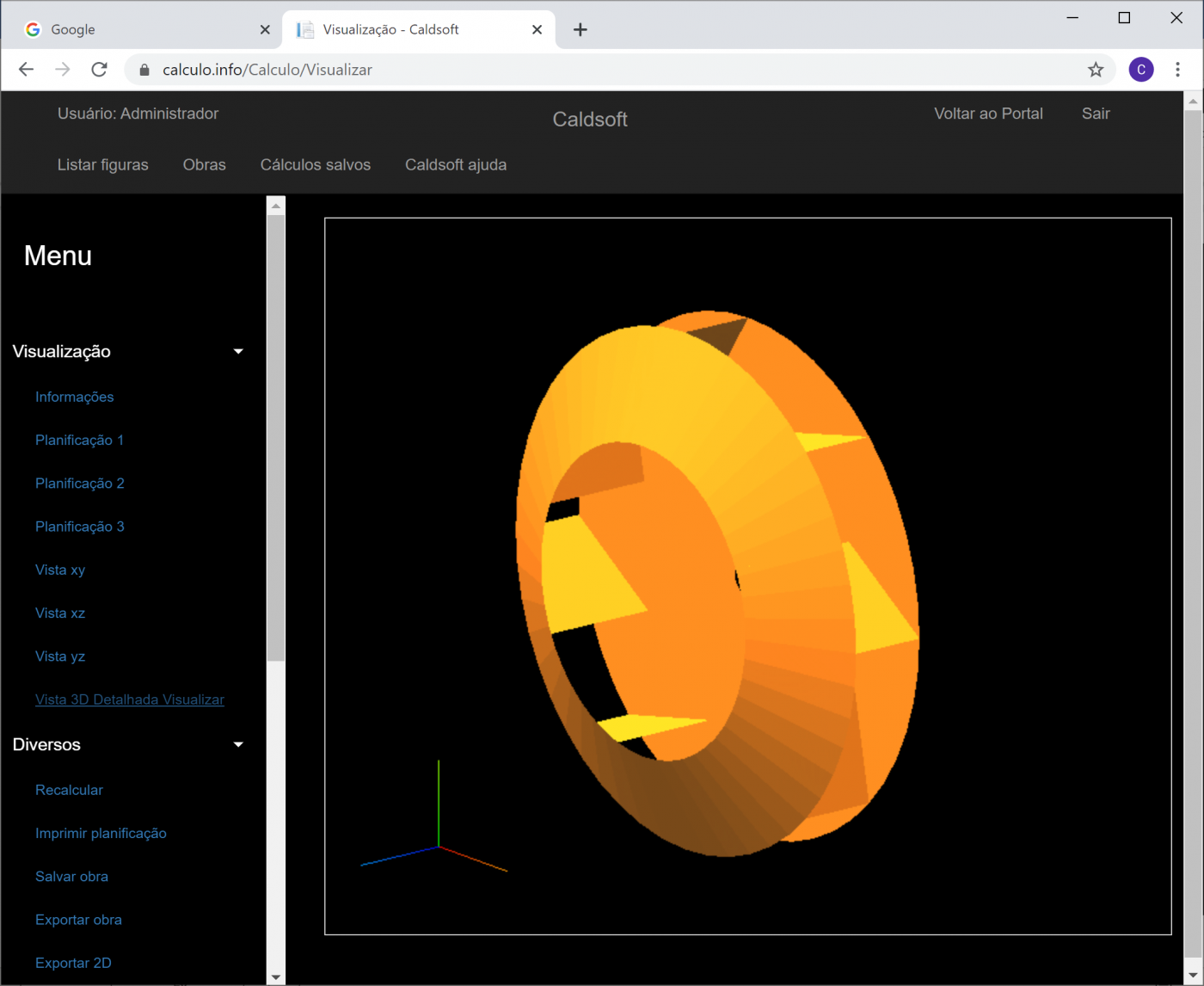Click Sair to log out

click(1095, 114)
